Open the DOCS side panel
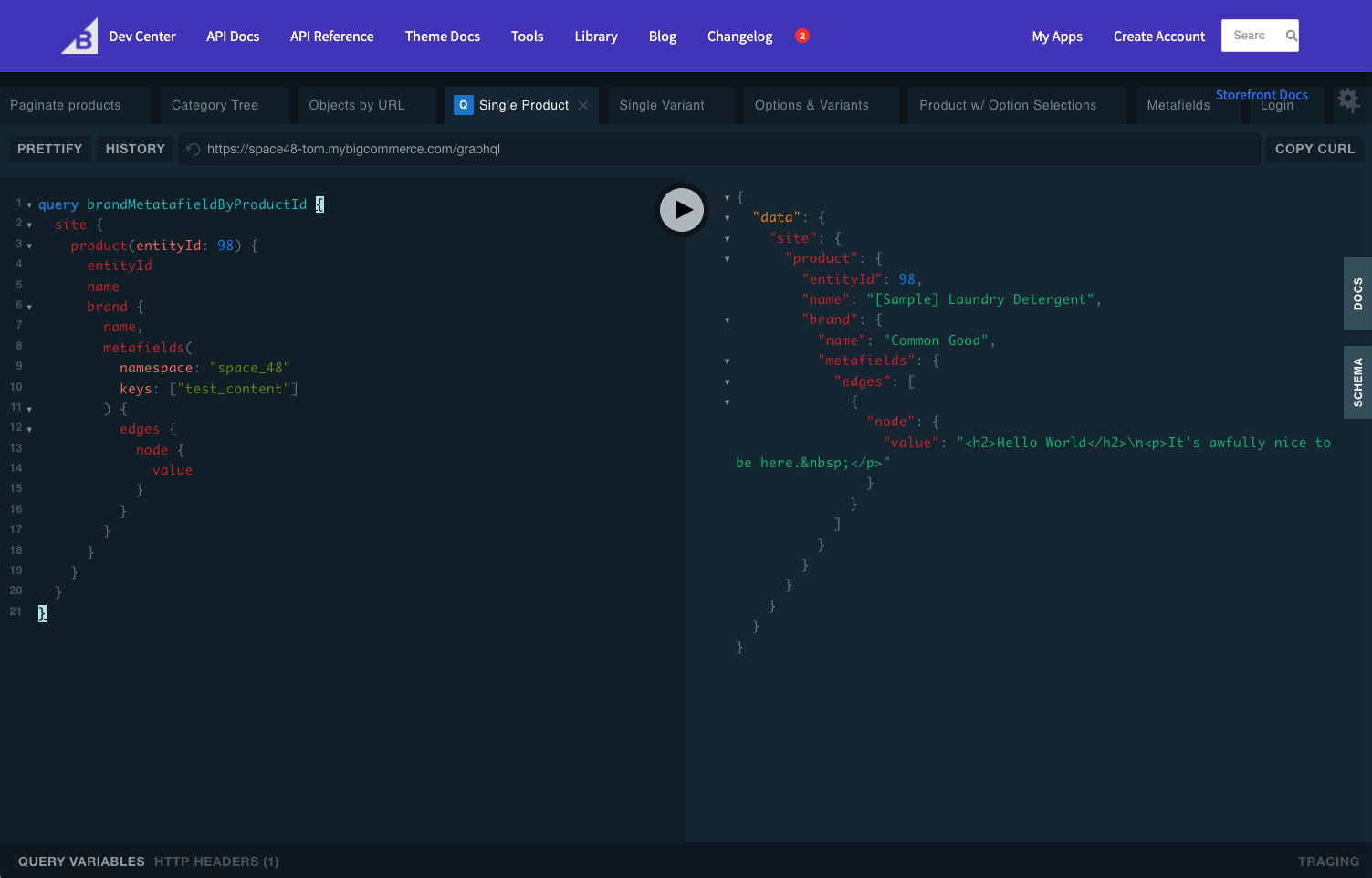Screen dimensions: 1372x878 coord(1357,294)
